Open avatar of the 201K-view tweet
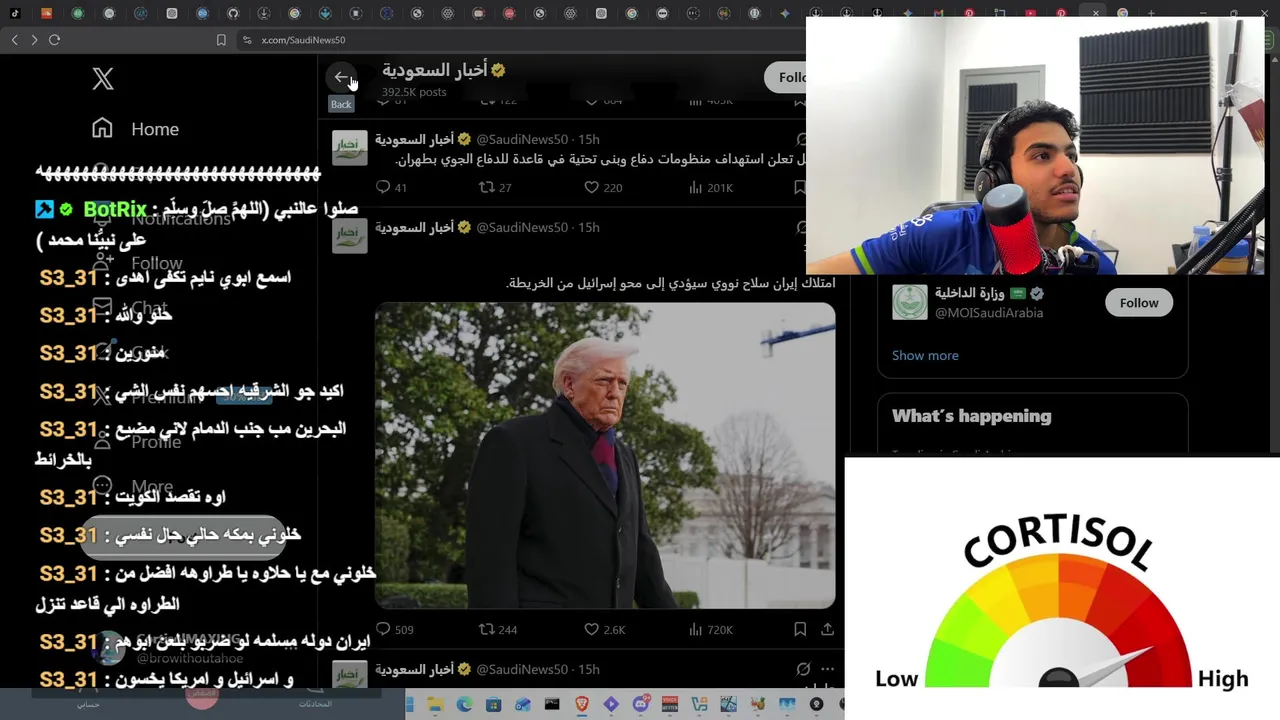 350,148
